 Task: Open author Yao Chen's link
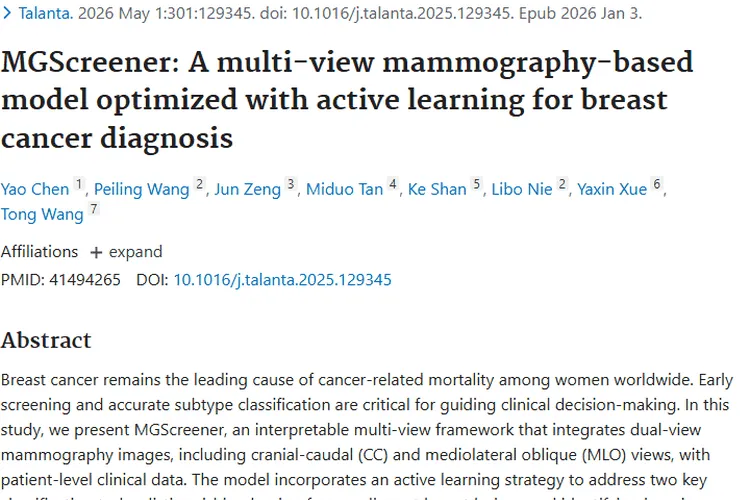[35, 189]
